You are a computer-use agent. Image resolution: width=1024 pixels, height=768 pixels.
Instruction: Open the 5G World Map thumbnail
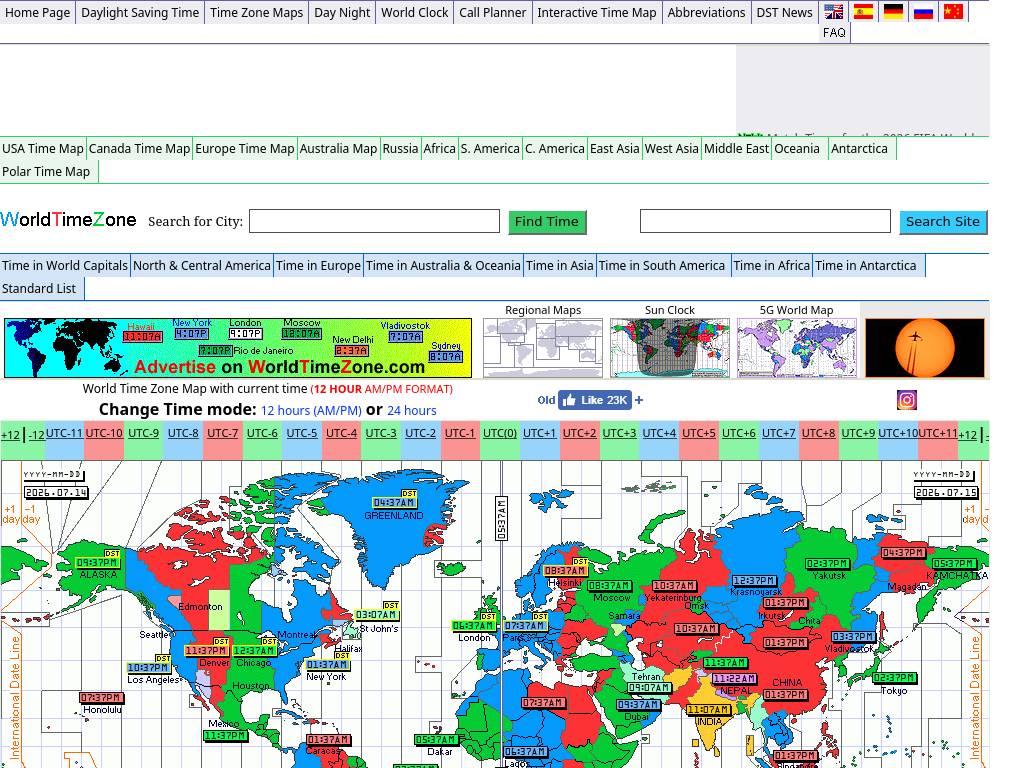pos(796,348)
